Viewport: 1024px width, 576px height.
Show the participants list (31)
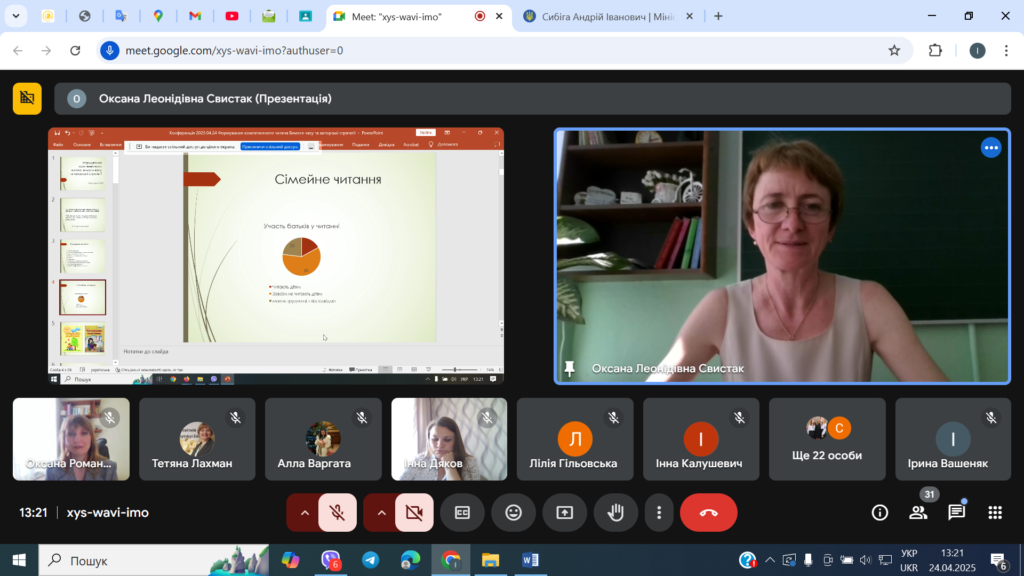[x=918, y=513]
